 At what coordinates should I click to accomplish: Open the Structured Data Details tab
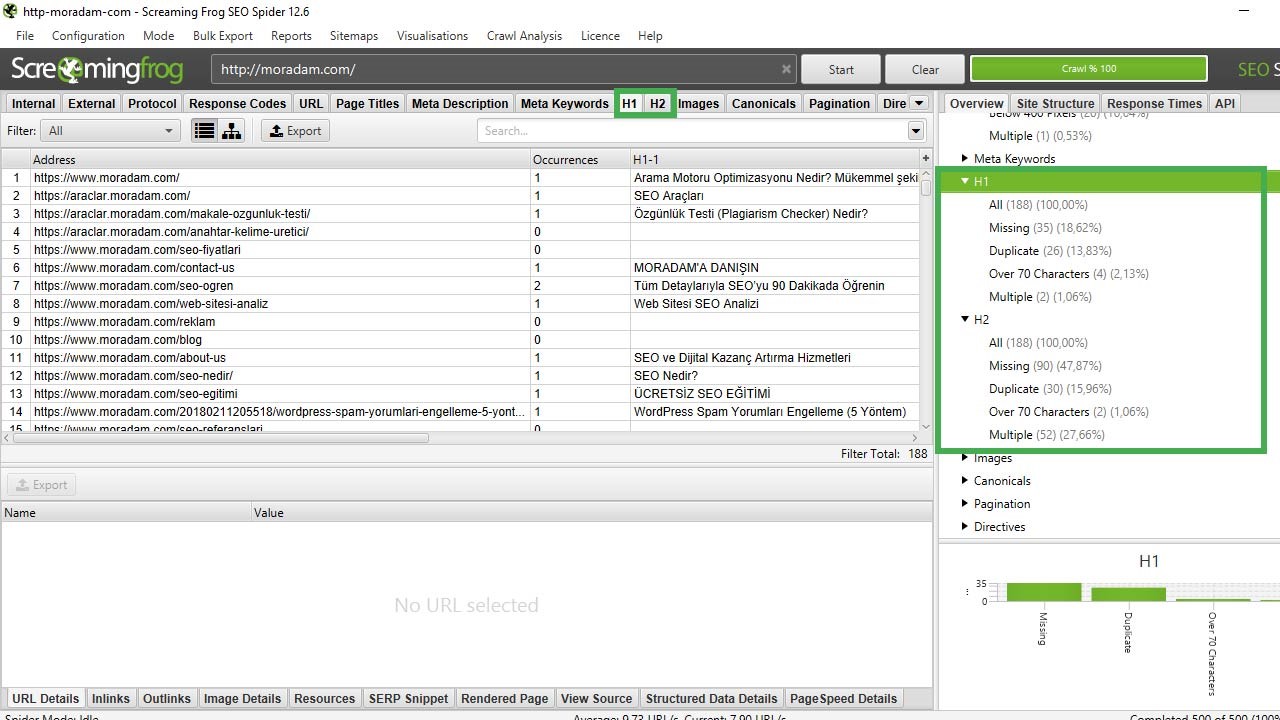711,698
